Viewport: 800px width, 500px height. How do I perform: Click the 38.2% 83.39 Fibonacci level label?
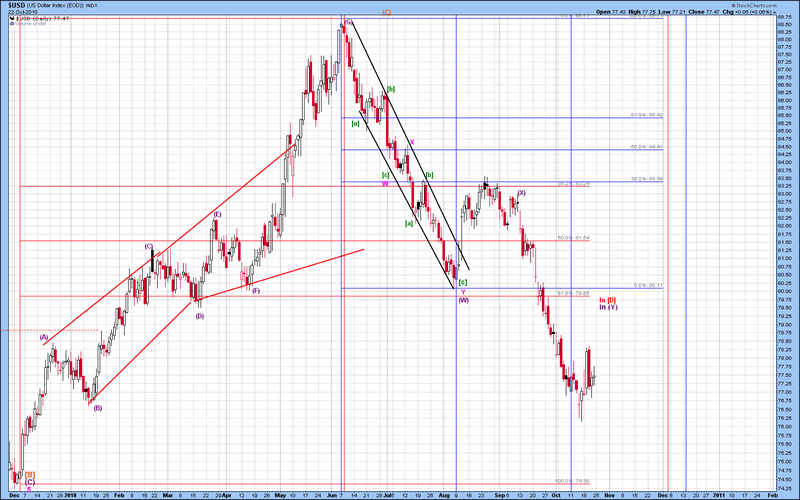click(x=646, y=180)
